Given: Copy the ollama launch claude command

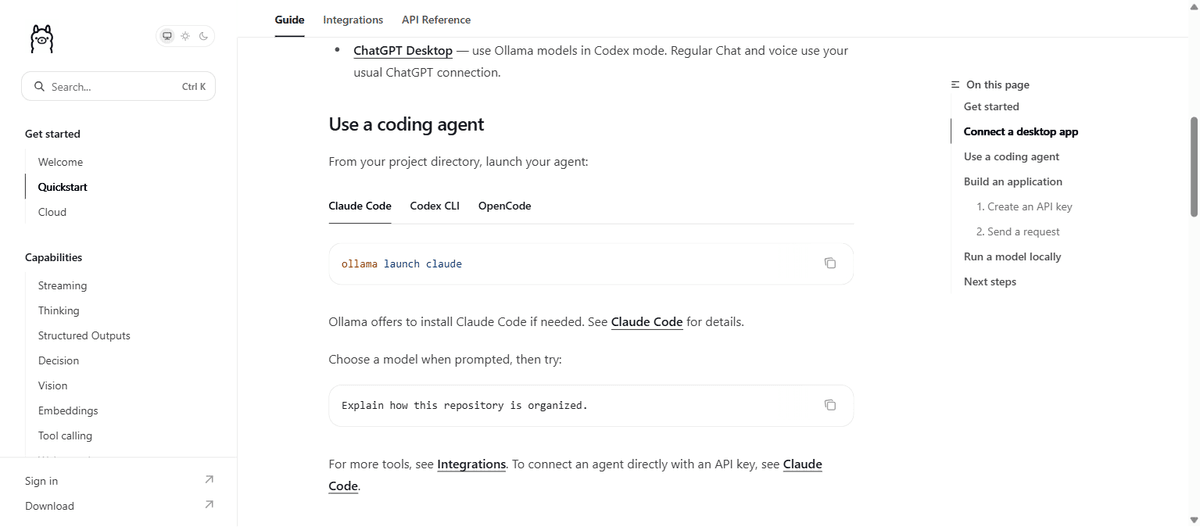Looking at the screenshot, I should (x=830, y=263).
